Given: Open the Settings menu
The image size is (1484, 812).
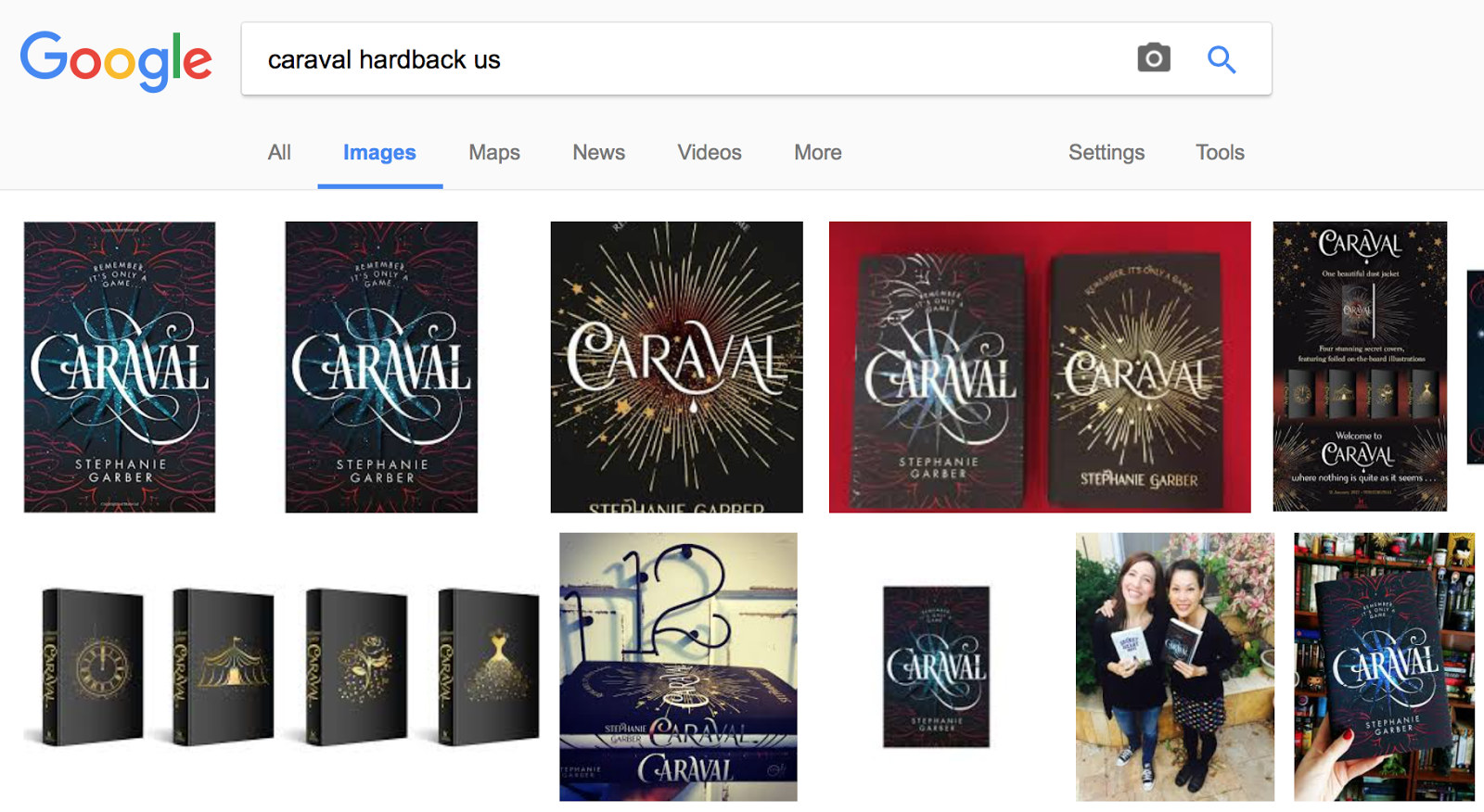Looking at the screenshot, I should tap(1107, 152).
